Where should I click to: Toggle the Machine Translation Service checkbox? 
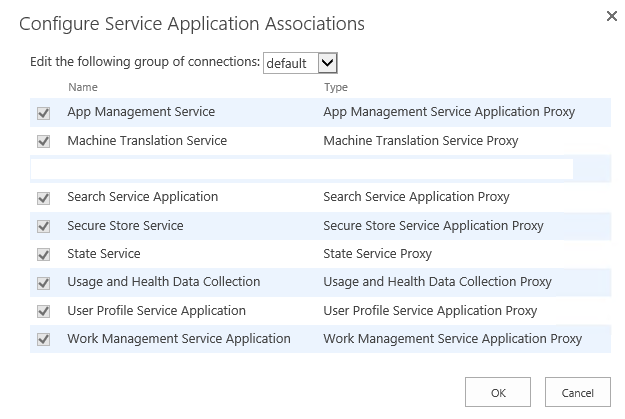point(44,142)
